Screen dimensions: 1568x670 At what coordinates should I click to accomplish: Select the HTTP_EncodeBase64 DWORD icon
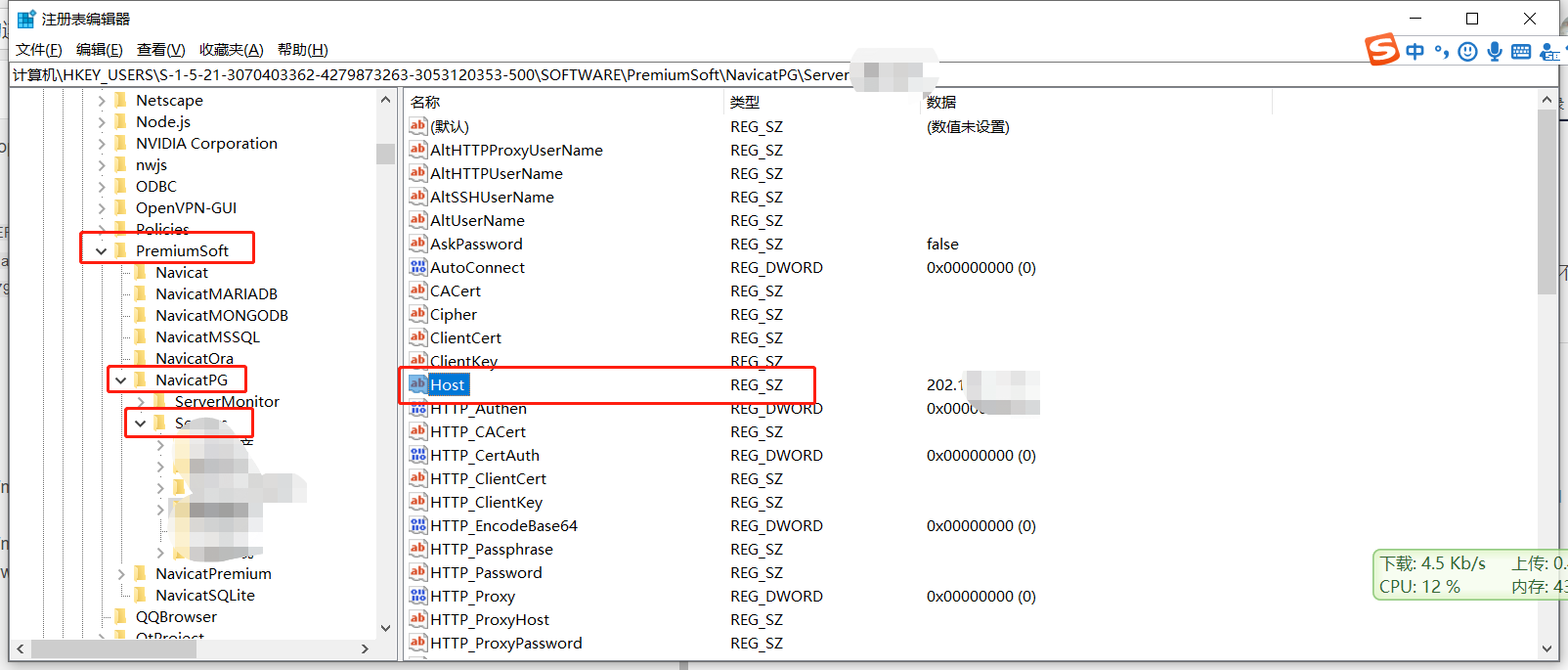pos(418,525)
